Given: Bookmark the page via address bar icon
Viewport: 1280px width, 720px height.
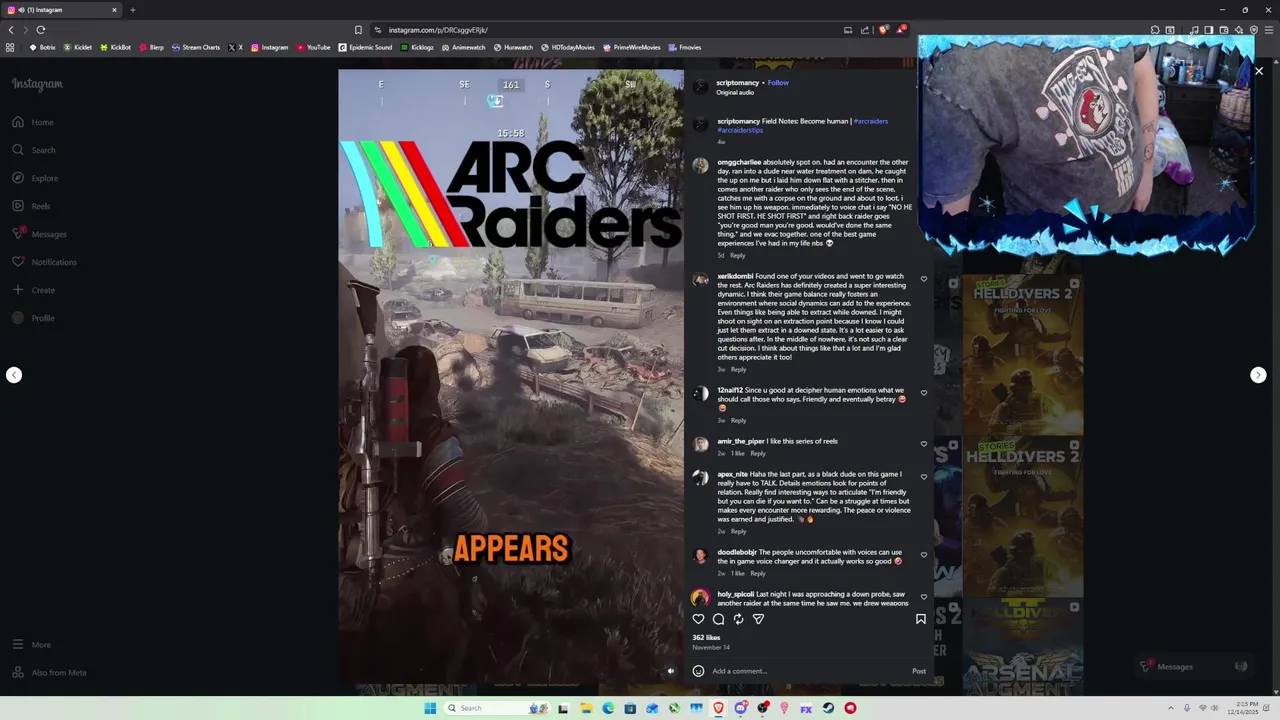Looking at the screenshot, I should click(x=358, y=30).
